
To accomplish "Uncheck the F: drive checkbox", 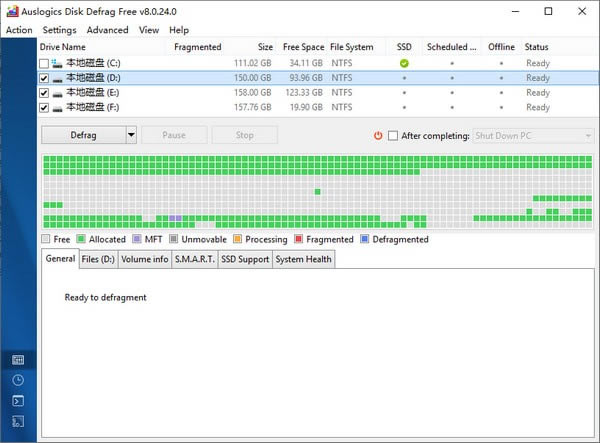I will tap(44, 108).
